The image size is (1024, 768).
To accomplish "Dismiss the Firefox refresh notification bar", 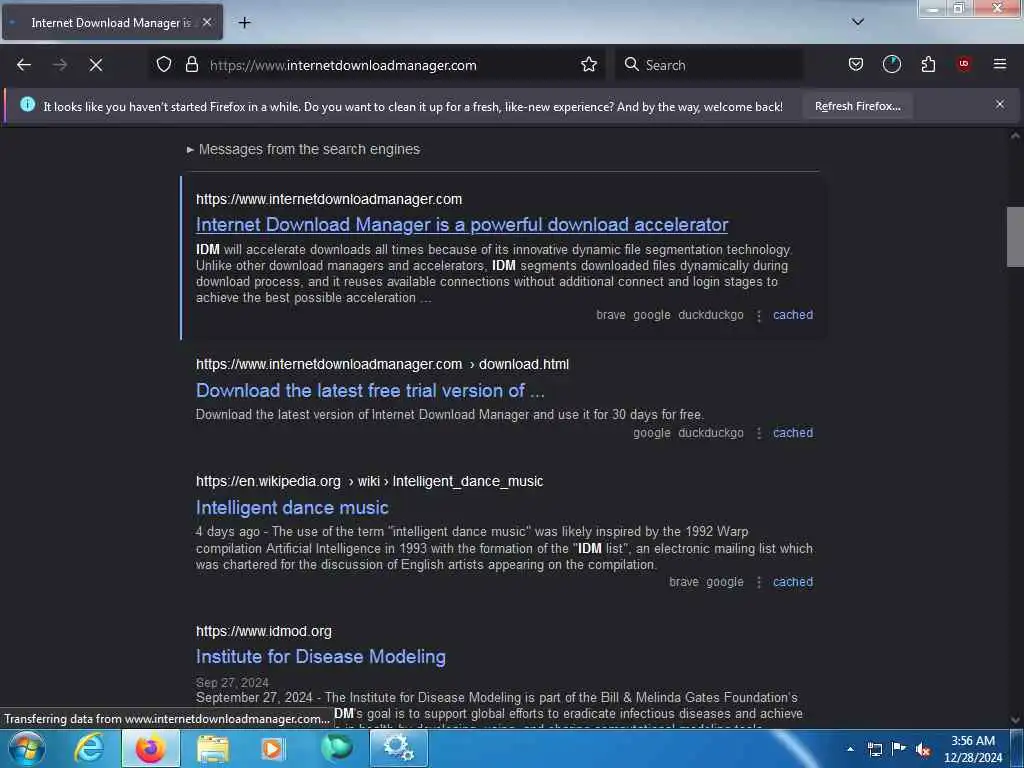I will pos(1000,104).
